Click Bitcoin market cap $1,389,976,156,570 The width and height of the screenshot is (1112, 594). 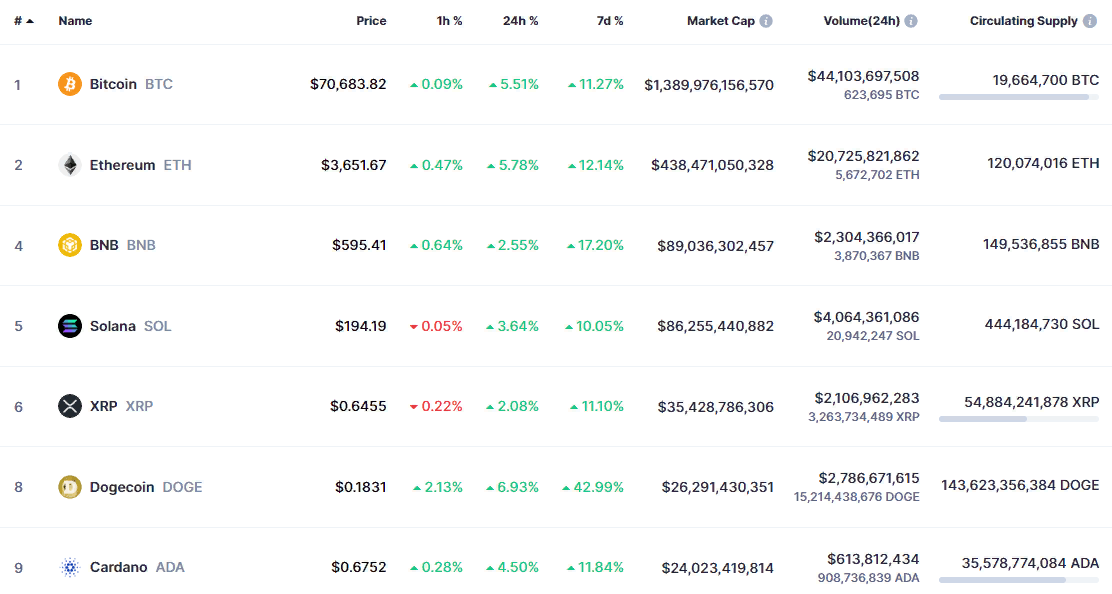[x=709, y=85]
